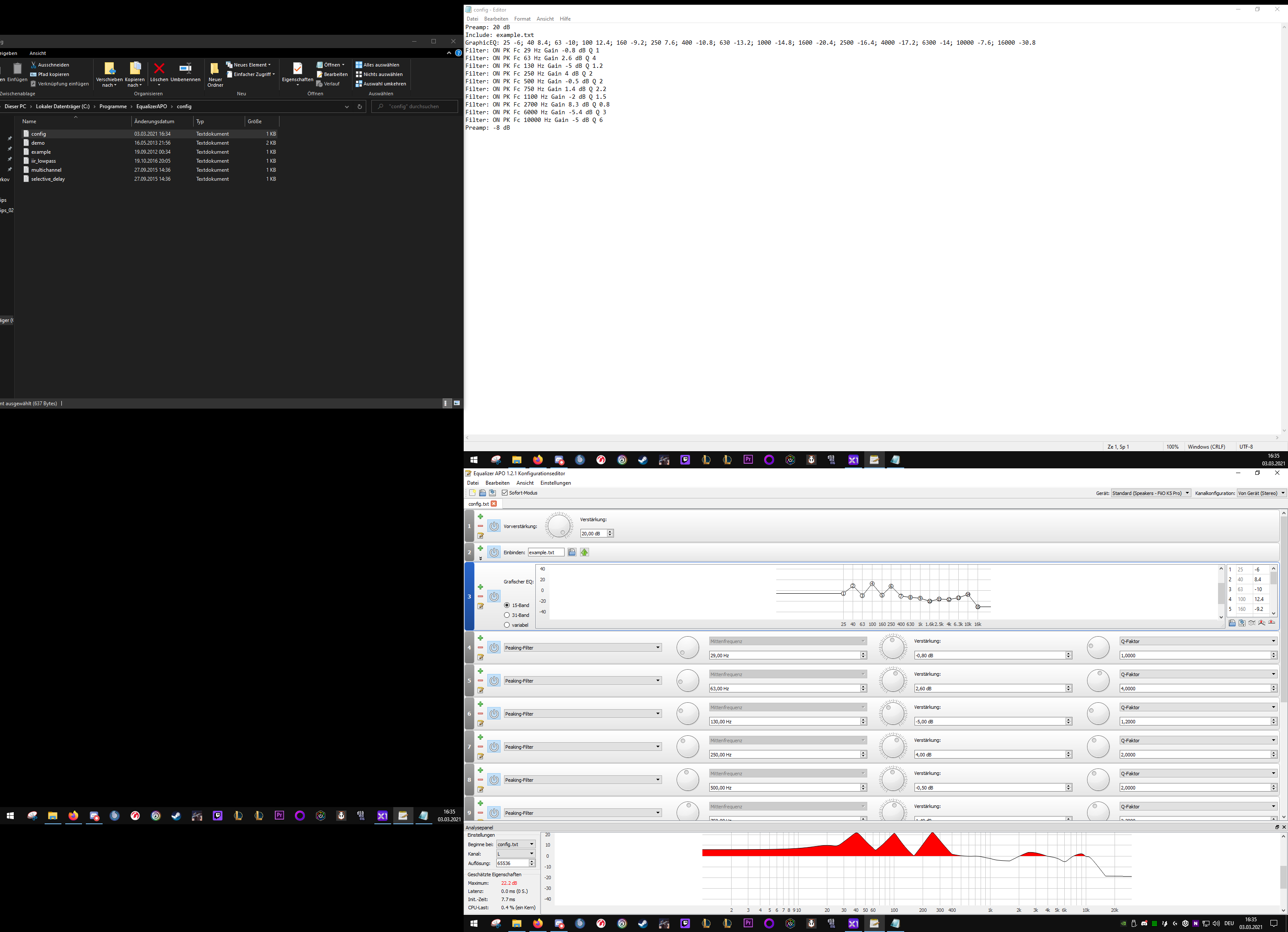Open the Gerät device dropdown

click(1151, 493)
